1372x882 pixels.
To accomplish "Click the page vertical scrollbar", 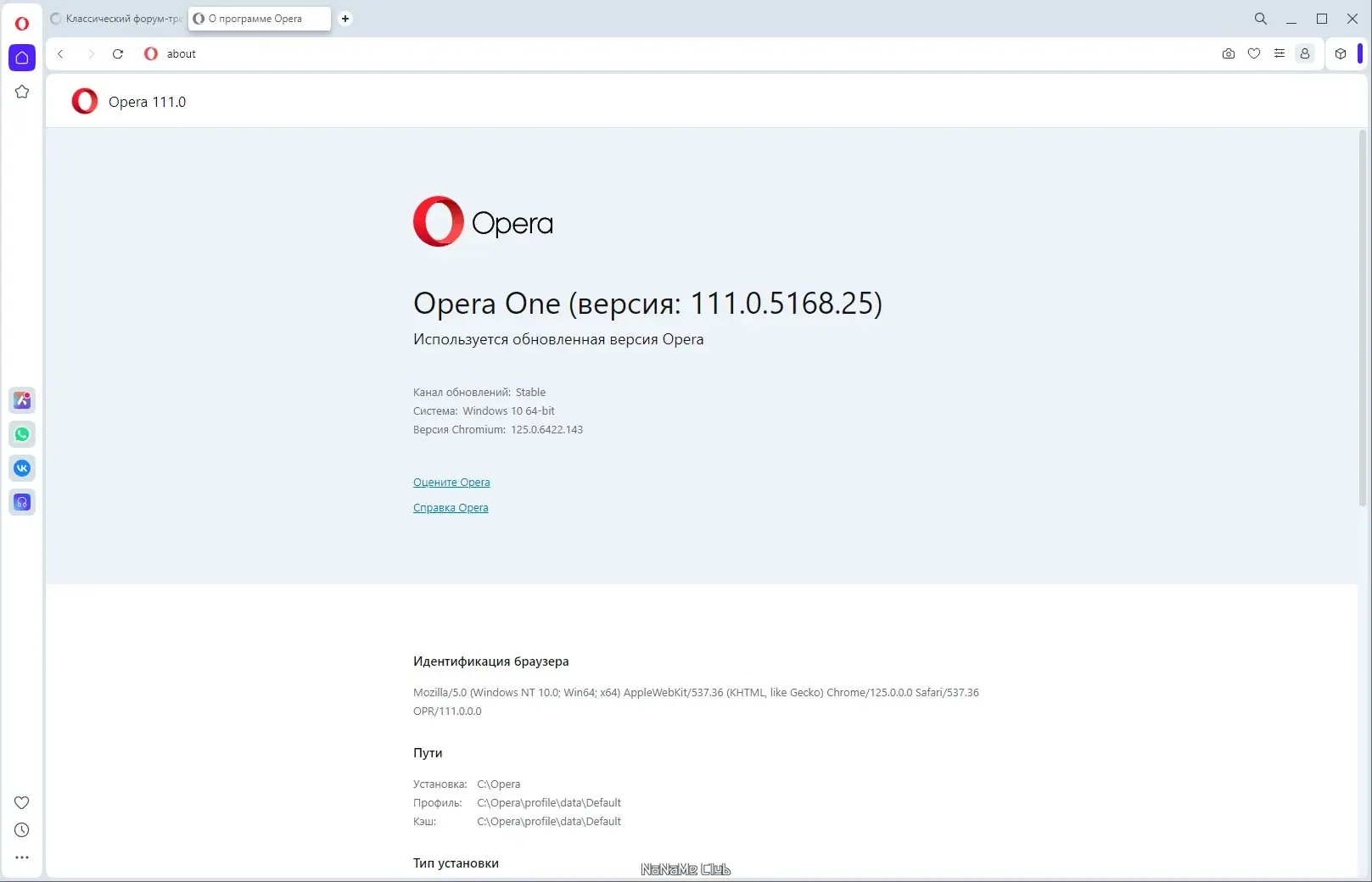I will pos(1364,318).
